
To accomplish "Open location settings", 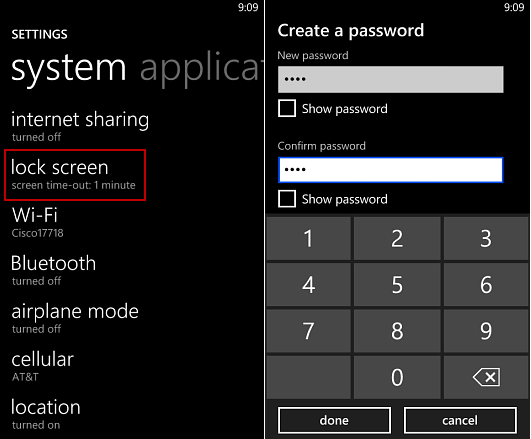I will (46, 414).
